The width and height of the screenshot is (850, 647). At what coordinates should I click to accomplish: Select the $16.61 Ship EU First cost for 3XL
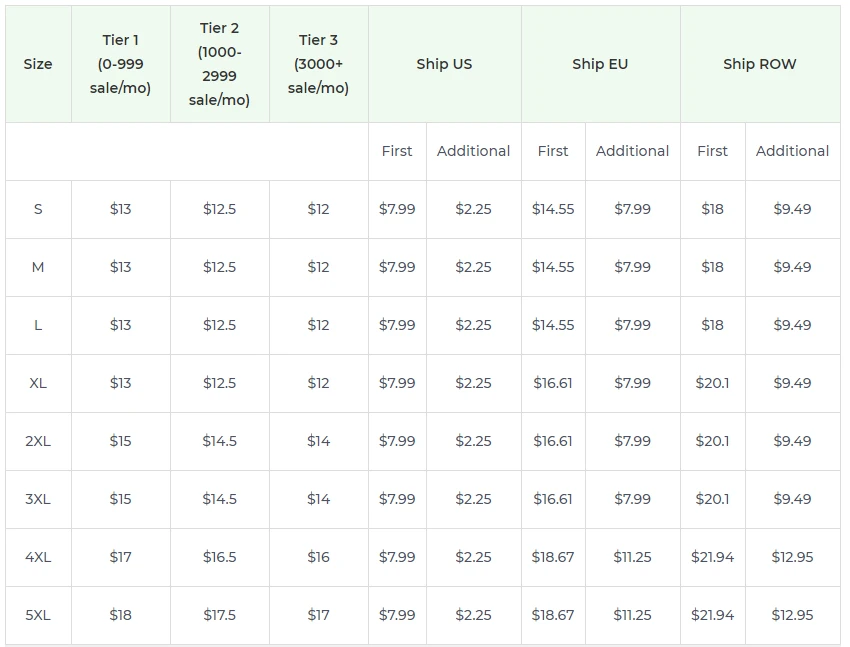click(x=553, y=499)
